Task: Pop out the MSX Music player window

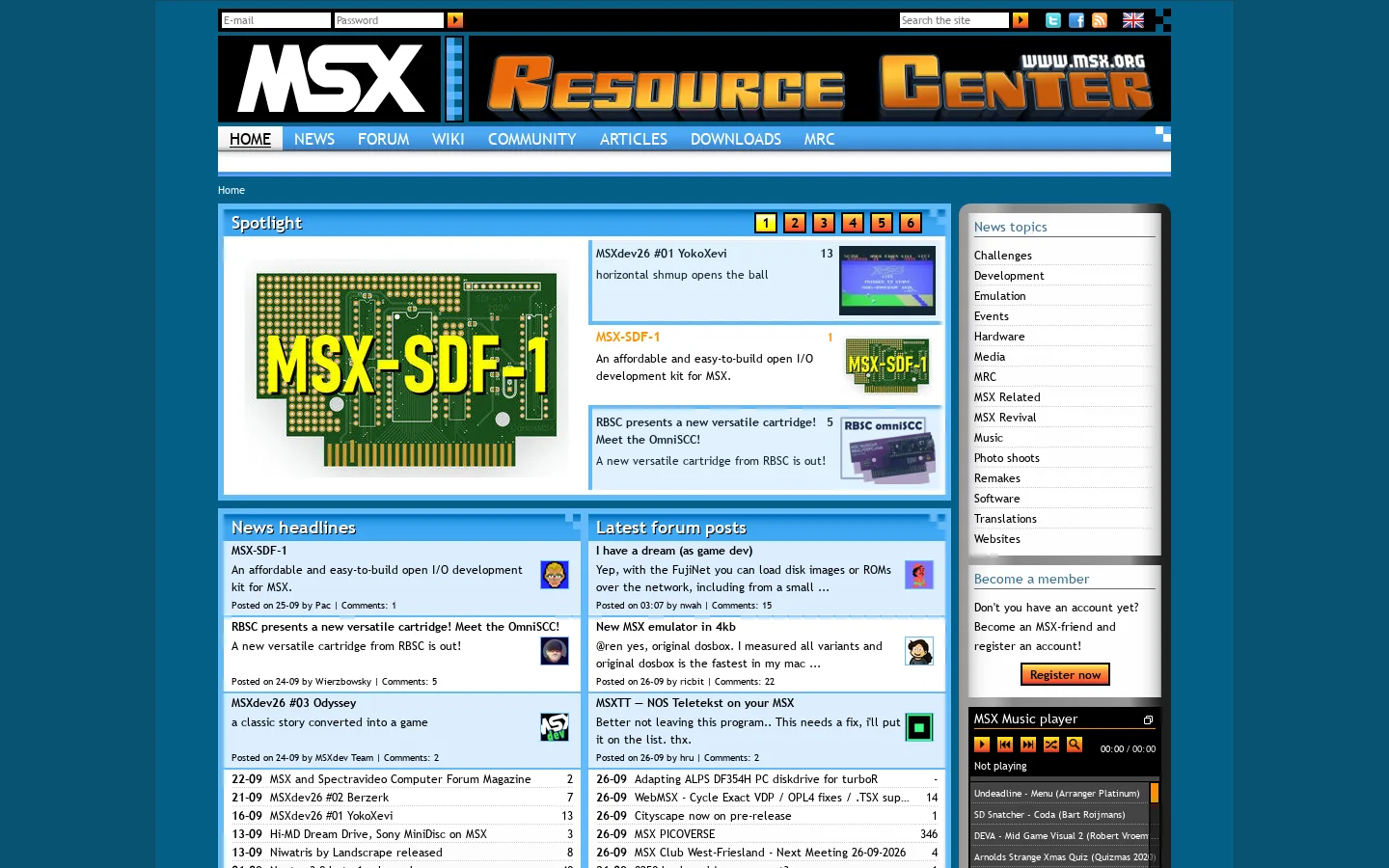Action: tap(1148, 720)
